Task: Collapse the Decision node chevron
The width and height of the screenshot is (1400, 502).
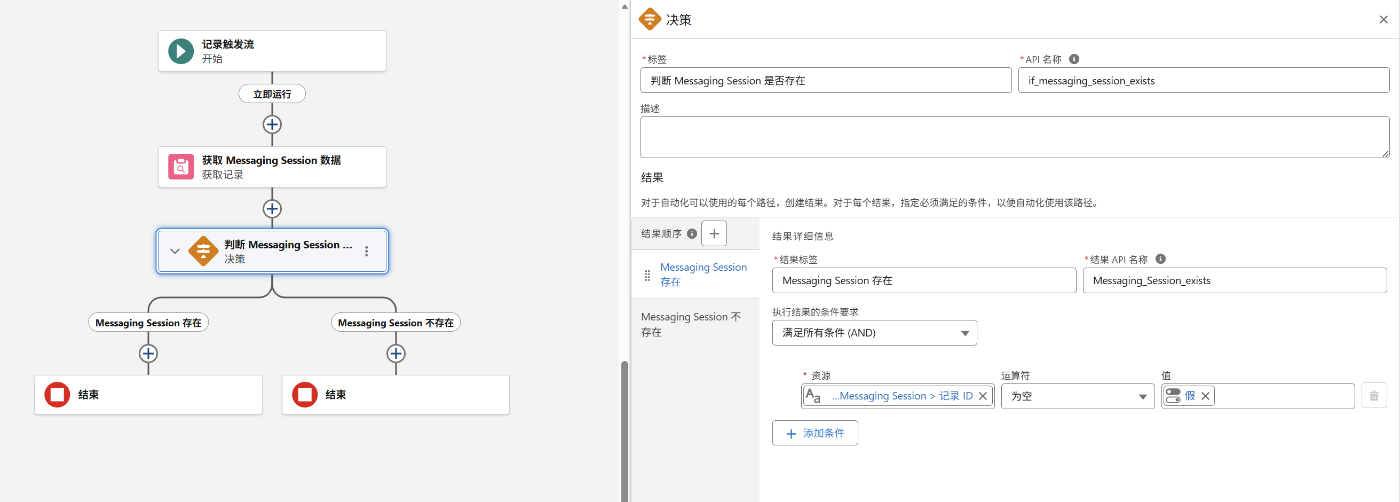Action: 175,251
